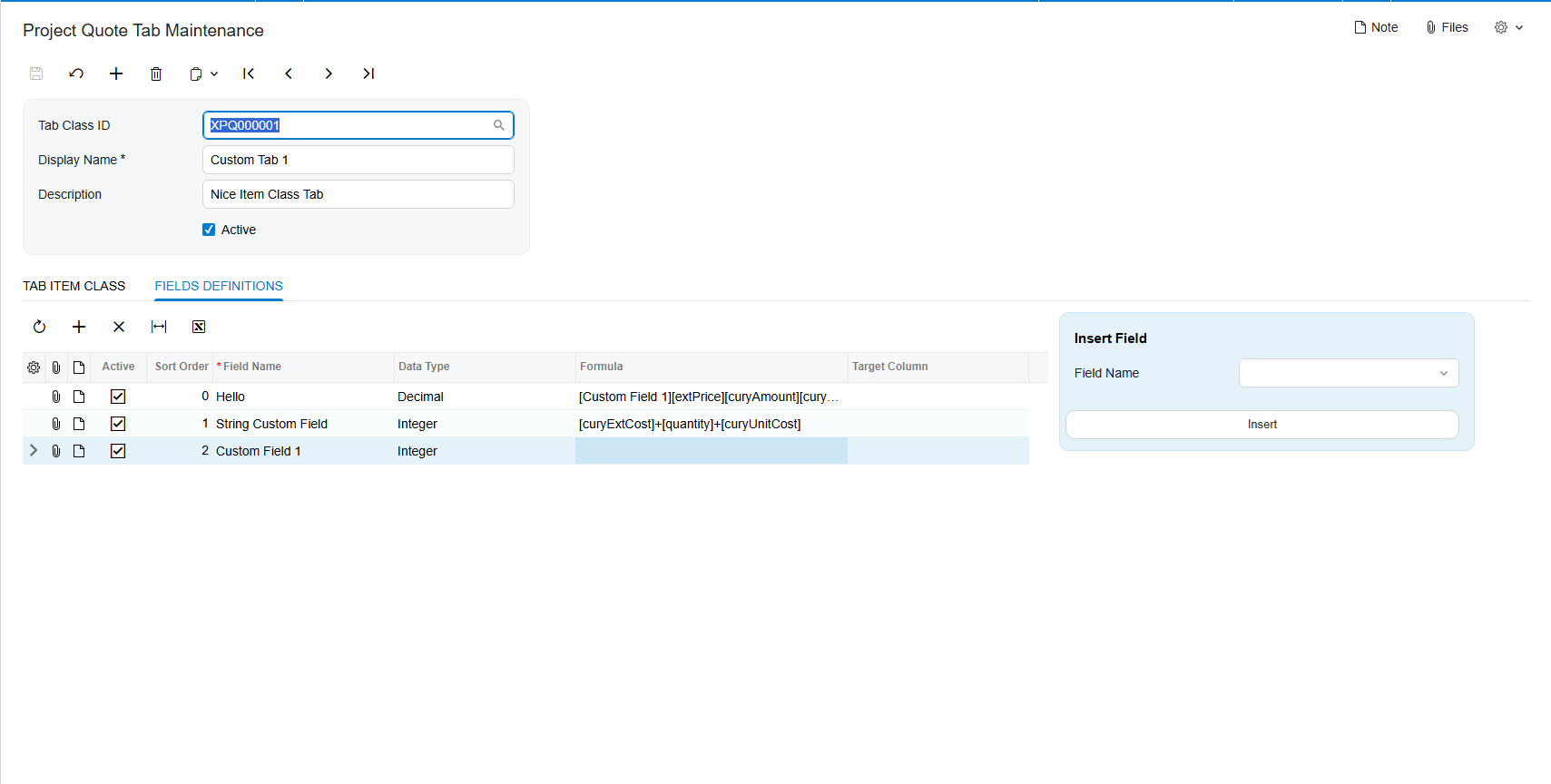Click the Save icon in toolbar
Image resolution: width=1551 pixels, height=784 pixels.
click(36, 73)
